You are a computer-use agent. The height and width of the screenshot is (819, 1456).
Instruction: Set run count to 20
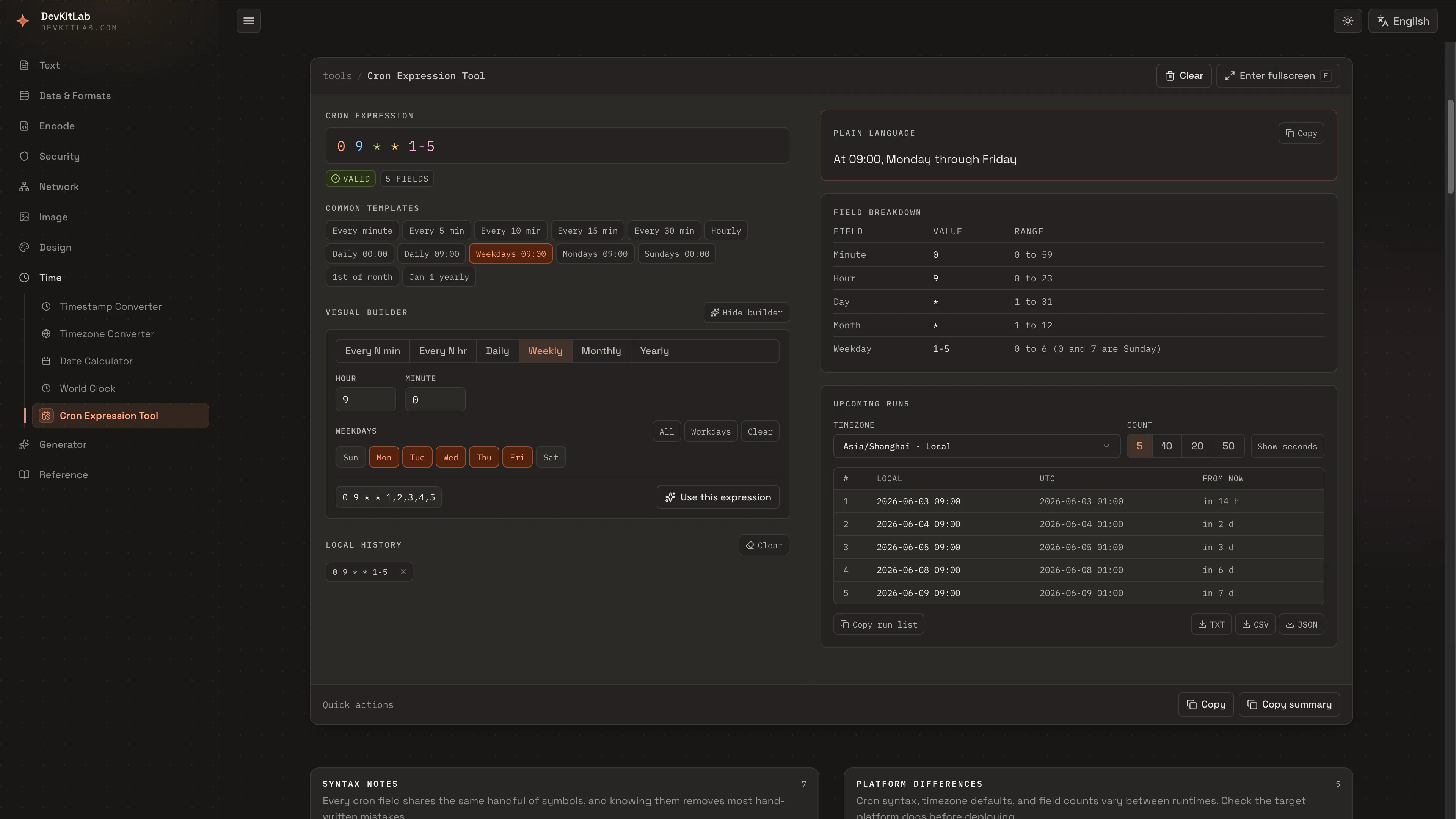[x=1197, y=446]
